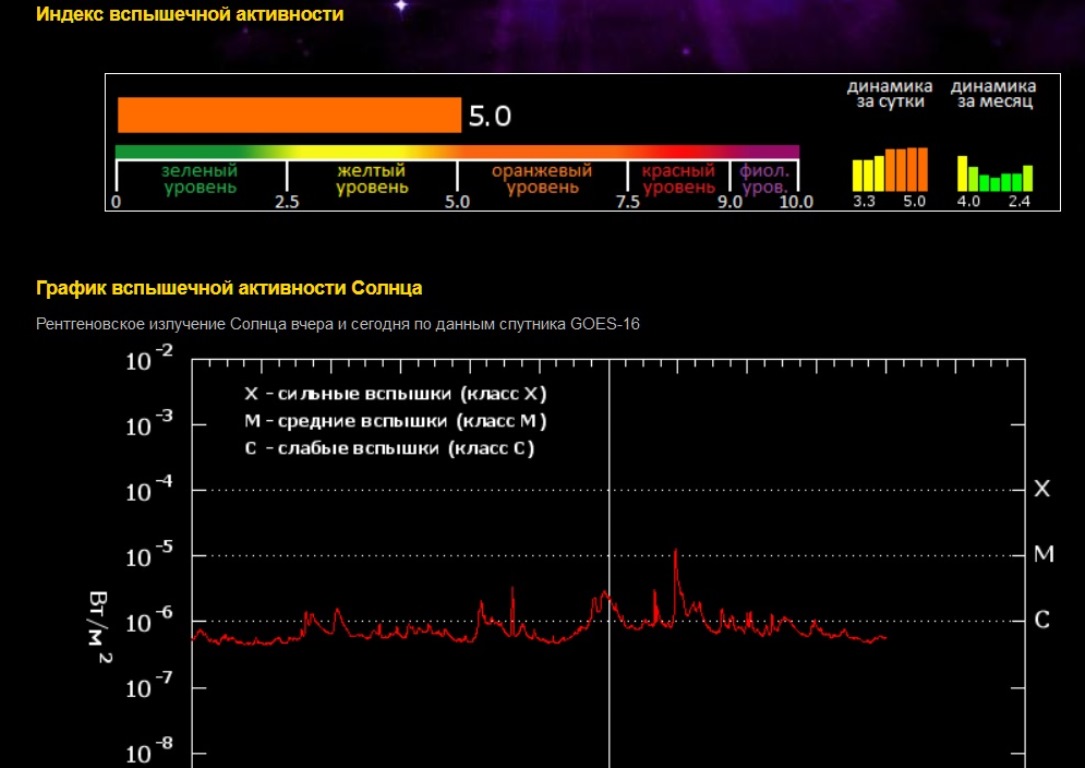Open the "динамика за месяц" mini bar chart
The width and height of the screenshot is (1085, 768).
[x=994, y=174]
